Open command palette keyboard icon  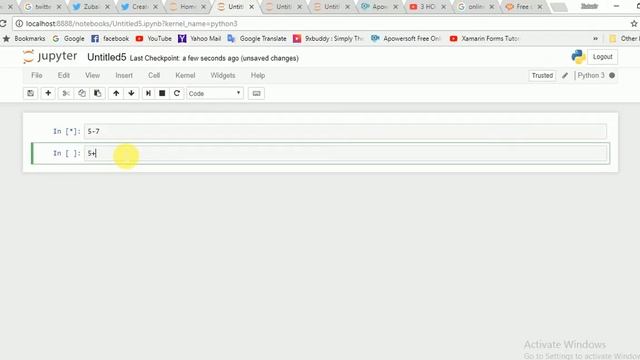coord(256,93)
